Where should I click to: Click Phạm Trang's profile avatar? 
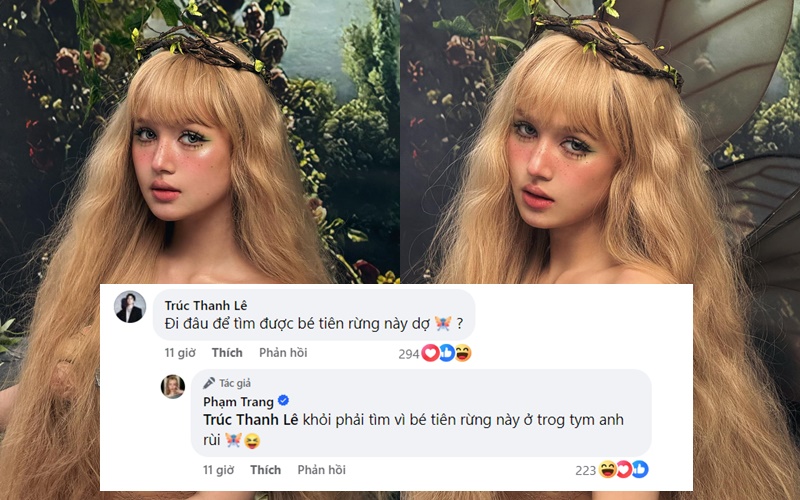(x=173, y=387)
